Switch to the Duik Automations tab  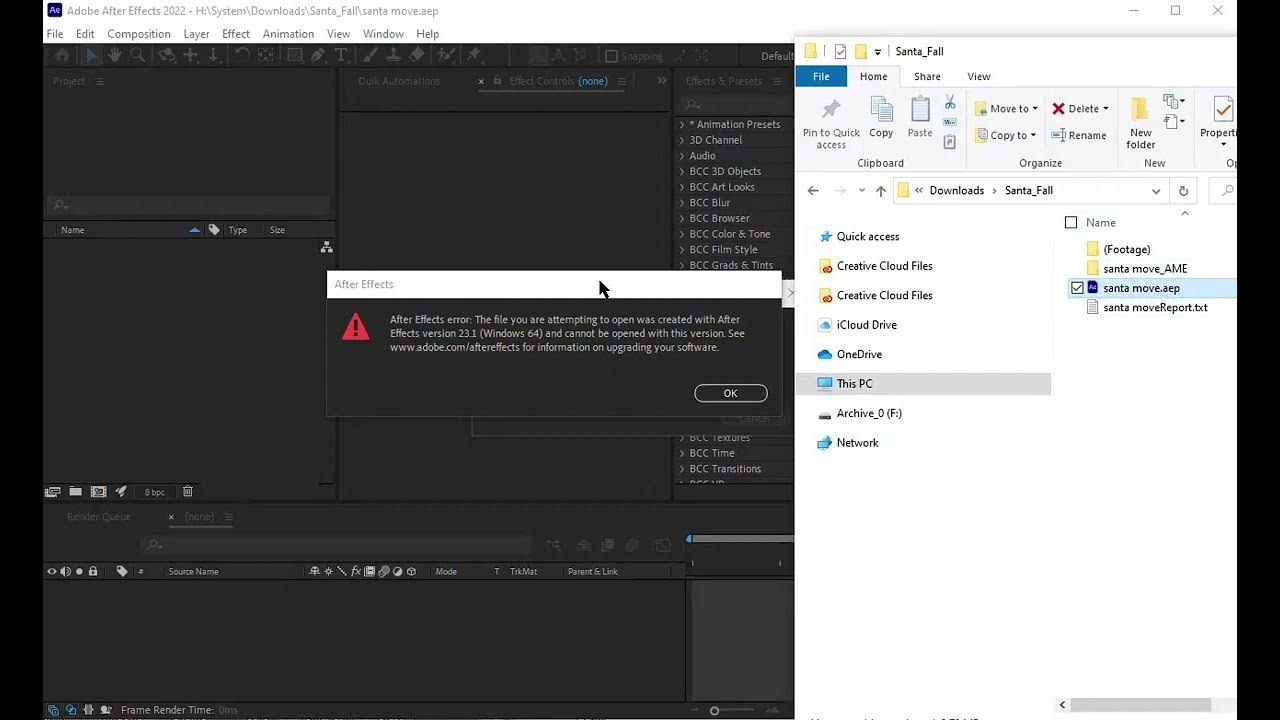tap(399, 81)
